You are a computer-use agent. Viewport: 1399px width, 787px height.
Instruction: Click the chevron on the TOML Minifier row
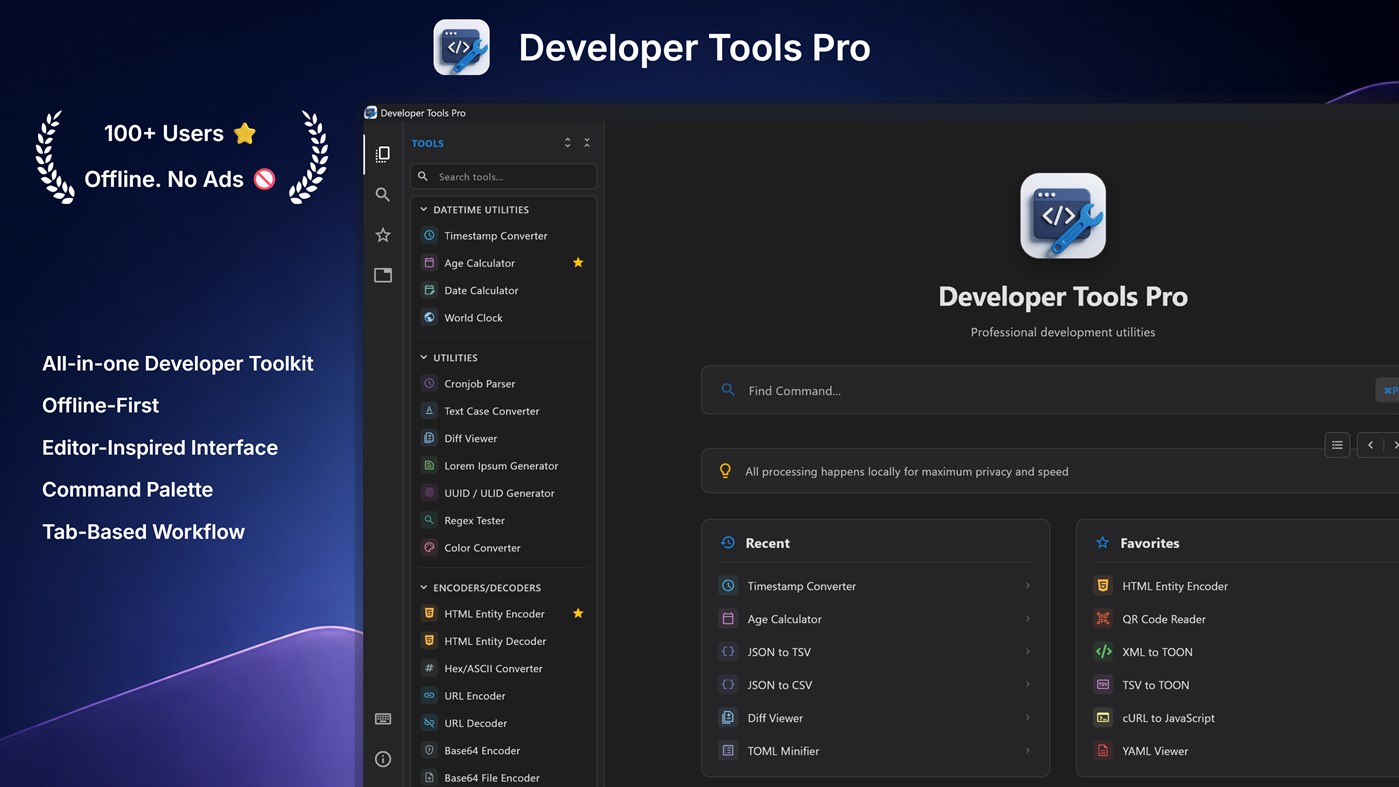(x=1027, y=750)
